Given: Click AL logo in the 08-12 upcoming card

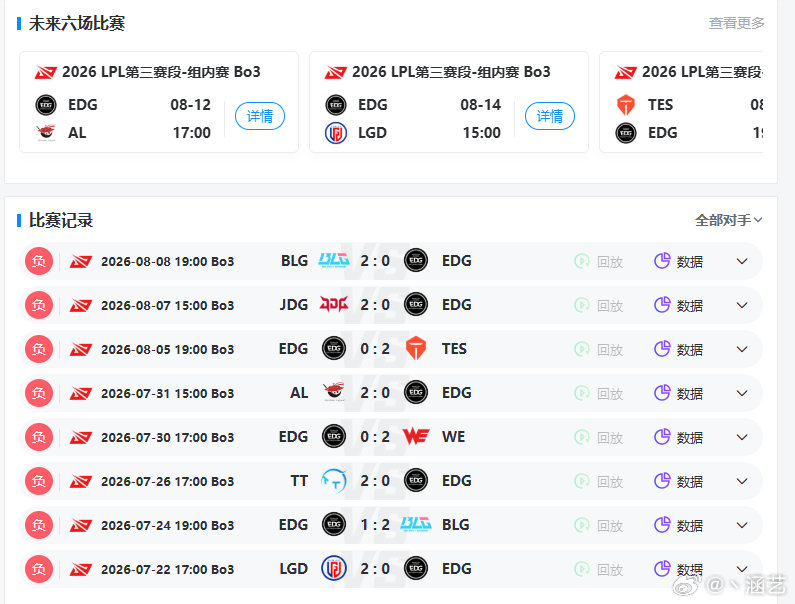Looking at the screenshot, I should click(x=46, y=132).
